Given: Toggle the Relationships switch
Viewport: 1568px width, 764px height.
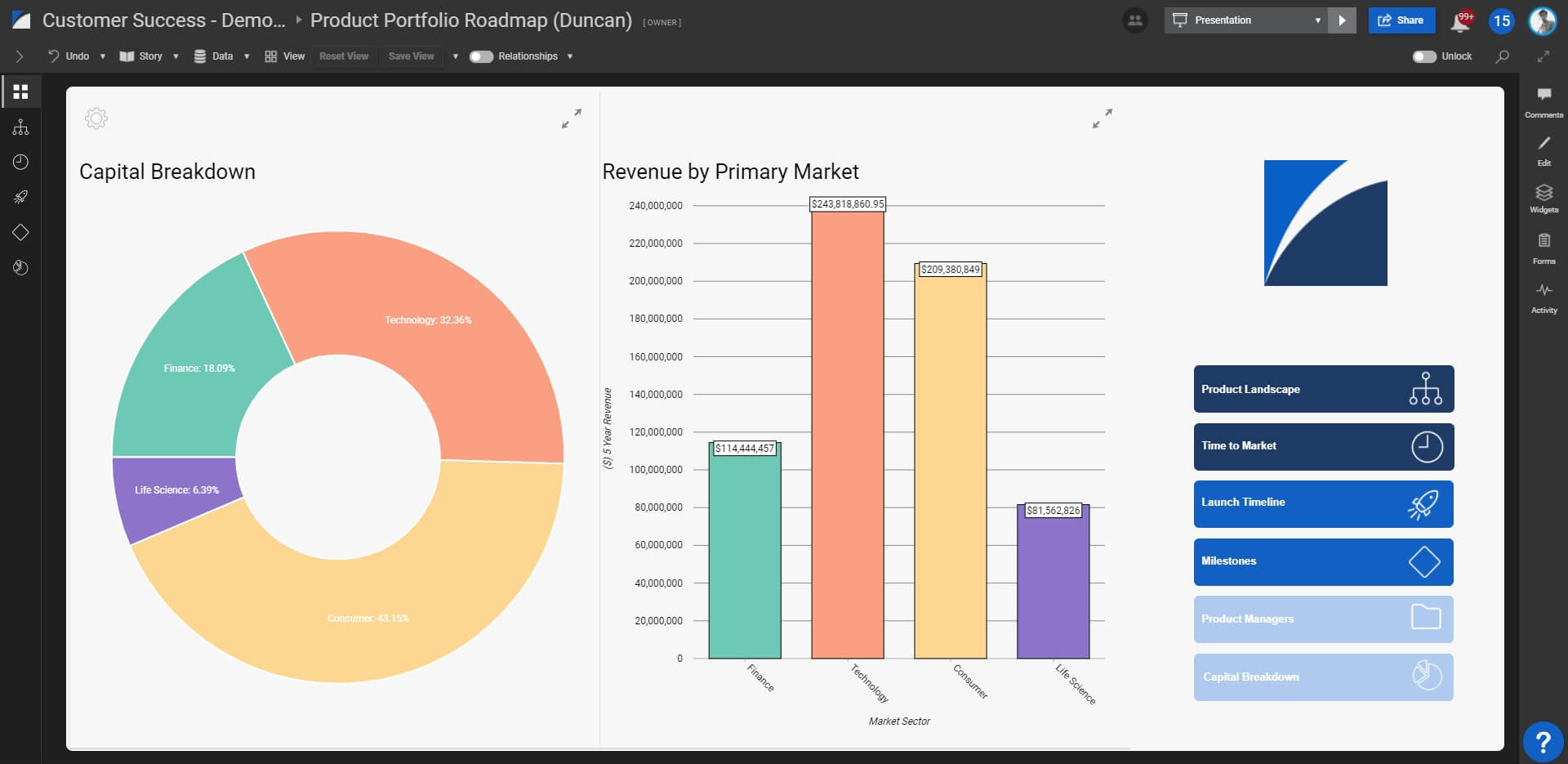Looking at the screenshot, I should 481,56.
